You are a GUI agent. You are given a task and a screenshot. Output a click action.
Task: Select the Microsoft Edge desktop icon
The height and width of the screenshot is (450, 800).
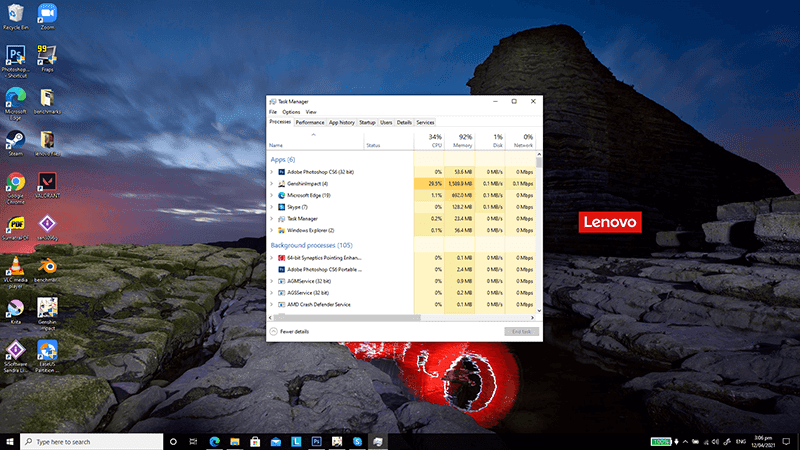(x=15, y=104)
